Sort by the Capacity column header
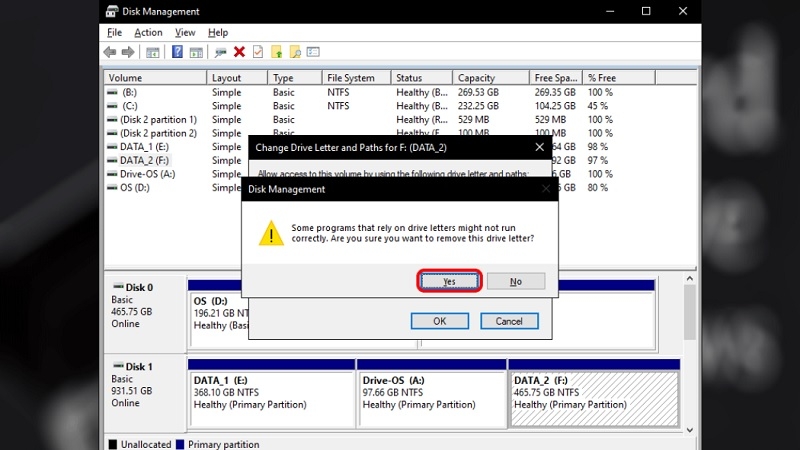 tap(491, 78)
